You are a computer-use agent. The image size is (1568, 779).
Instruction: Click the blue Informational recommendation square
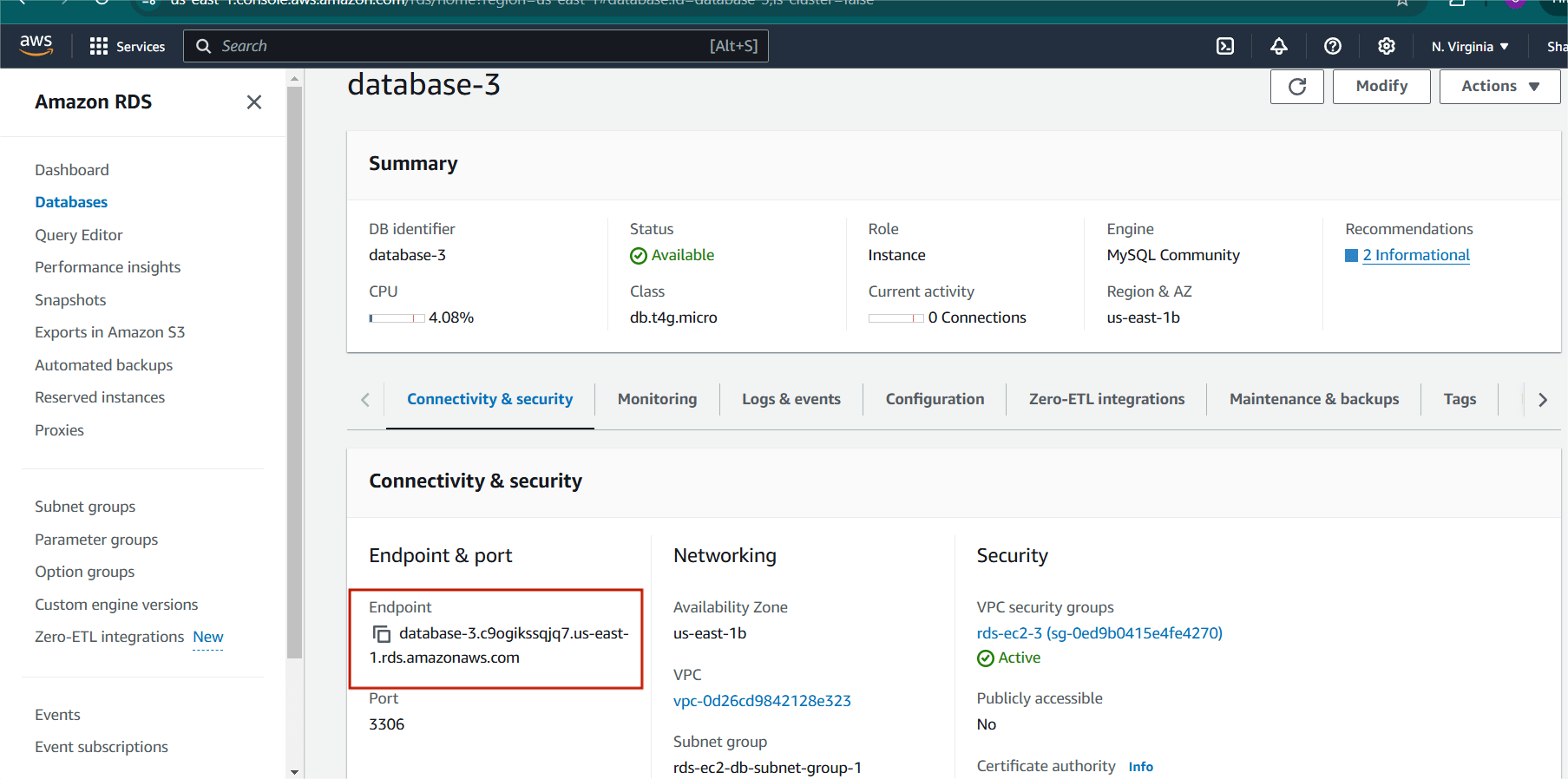1351,256
